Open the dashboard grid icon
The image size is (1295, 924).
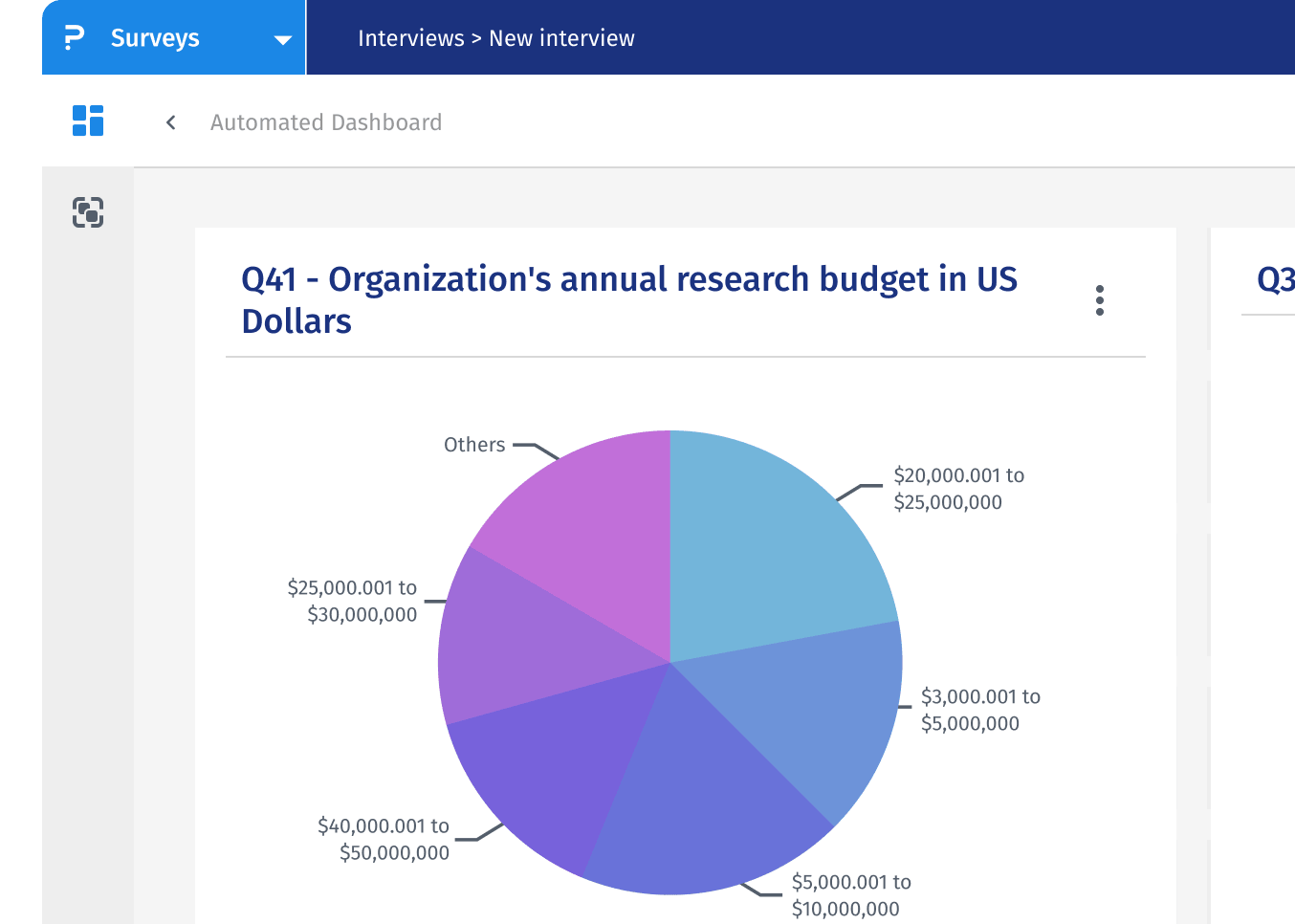(x=88, y=121)
